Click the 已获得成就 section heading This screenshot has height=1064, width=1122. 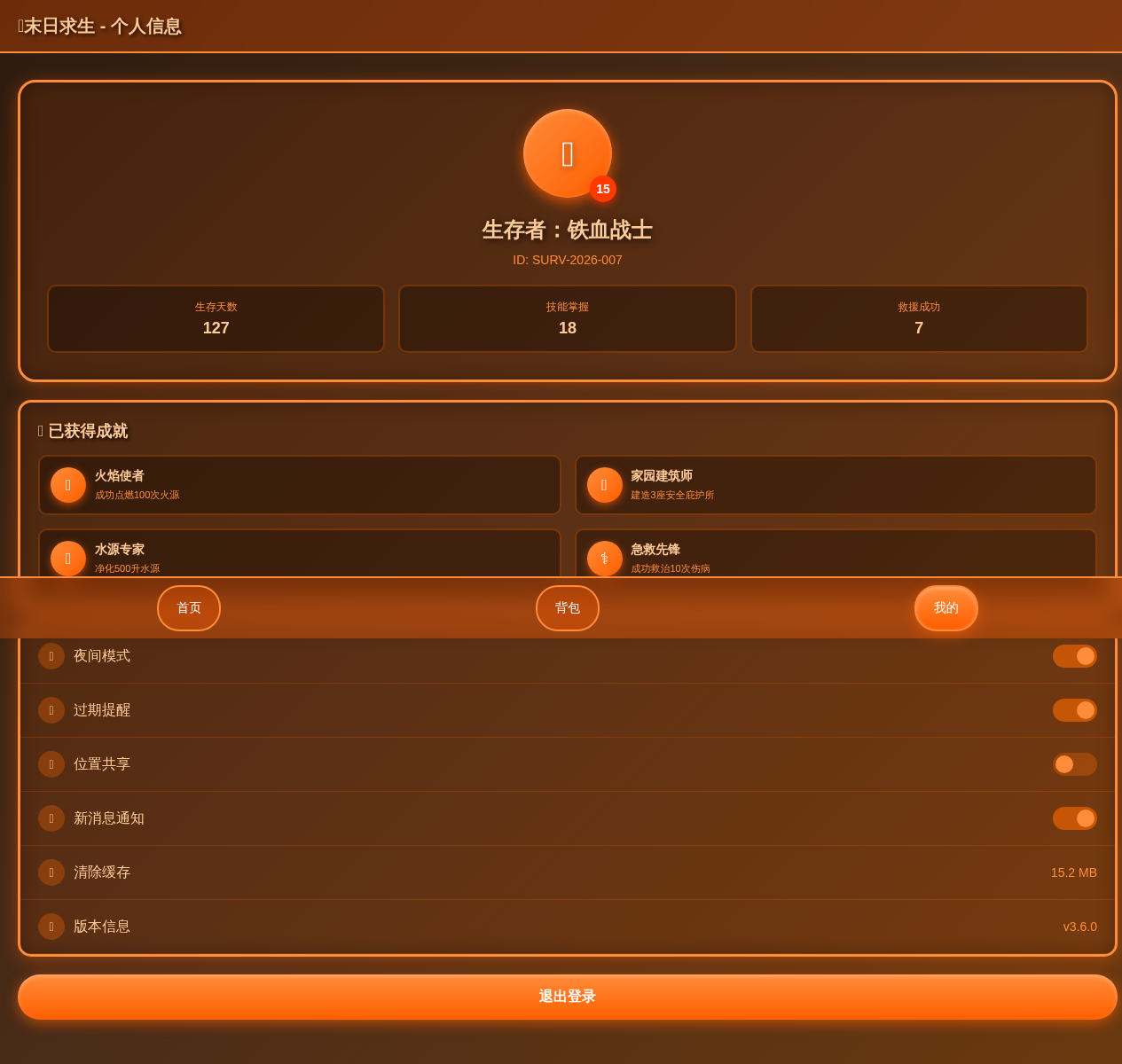pos(82,431)
